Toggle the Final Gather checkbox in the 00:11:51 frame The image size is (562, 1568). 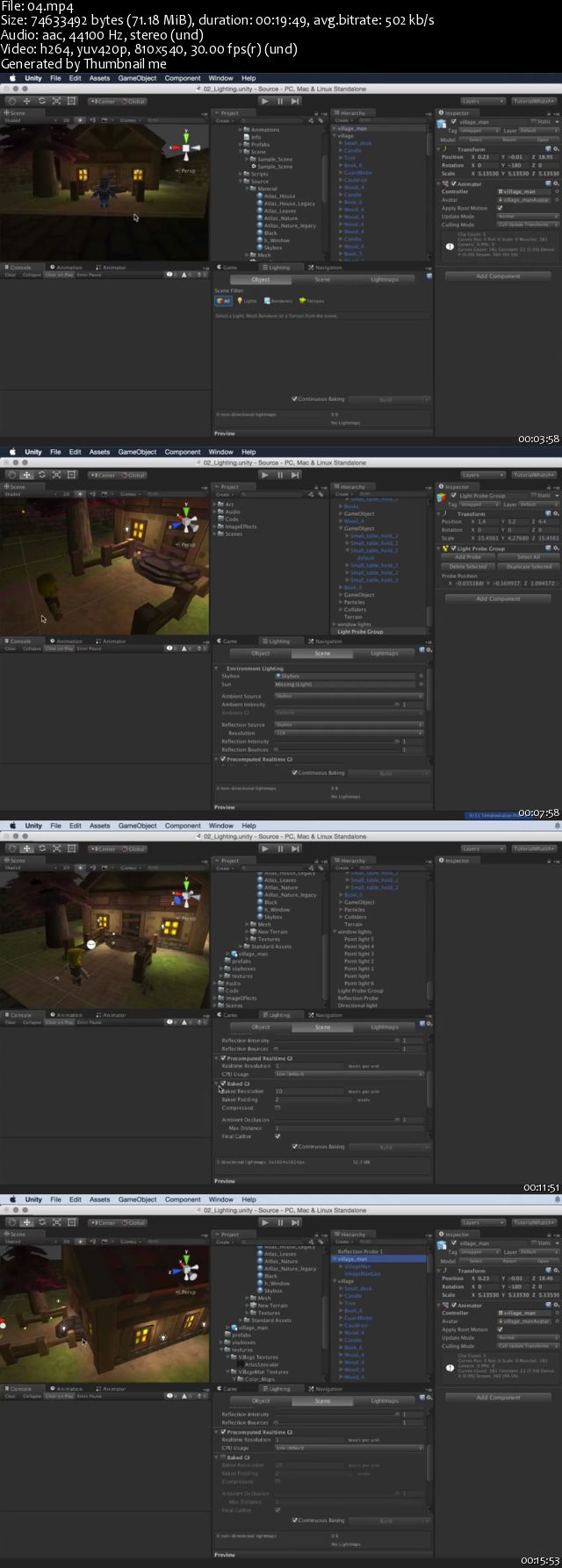point(277,1136)
